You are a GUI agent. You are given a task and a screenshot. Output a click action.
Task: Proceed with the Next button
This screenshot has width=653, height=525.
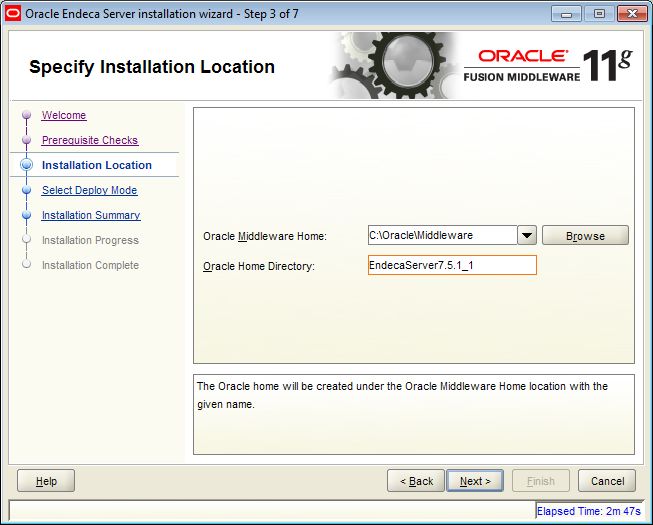coord(475,481)
